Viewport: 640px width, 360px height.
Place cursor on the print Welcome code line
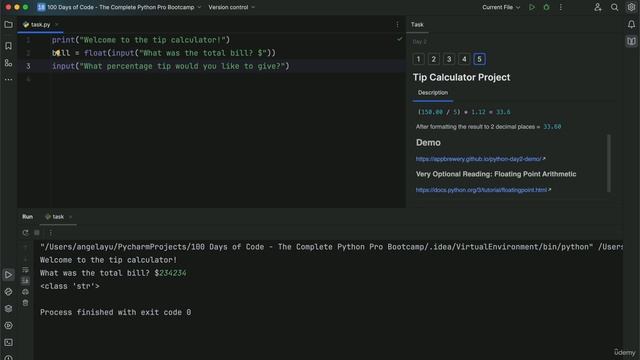pos(141,40)
